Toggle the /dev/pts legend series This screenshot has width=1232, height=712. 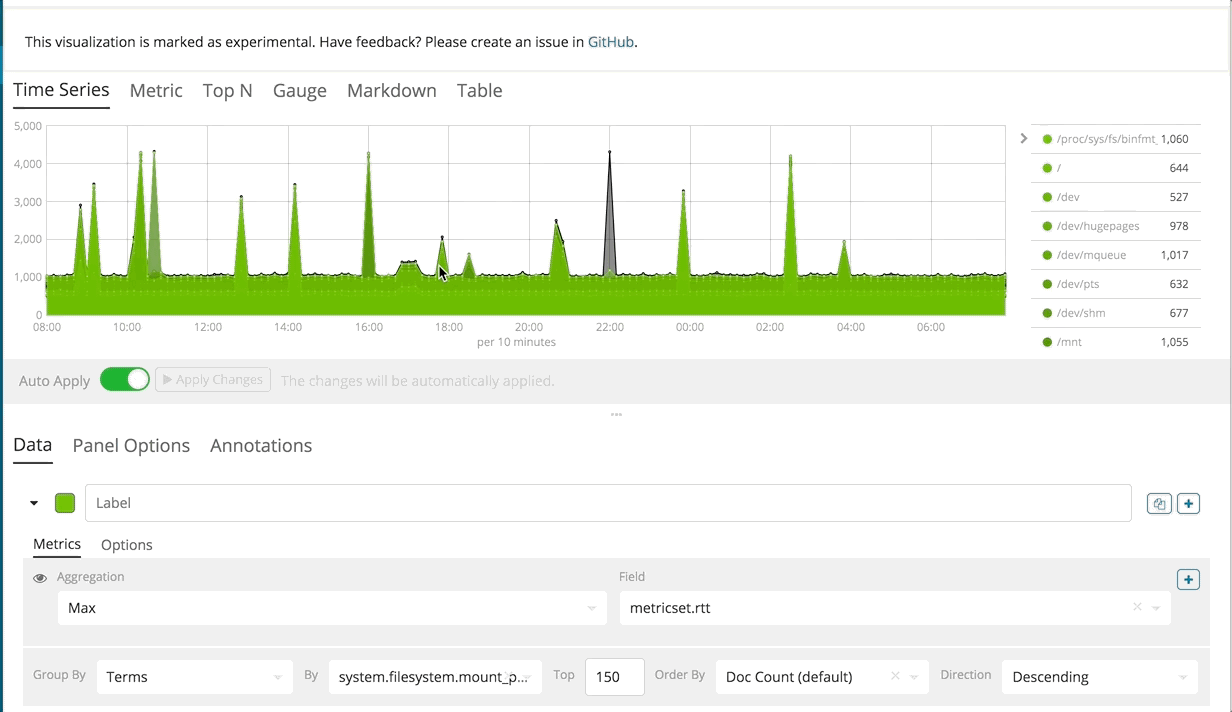pyautogui.click(x=1115, y=284)
